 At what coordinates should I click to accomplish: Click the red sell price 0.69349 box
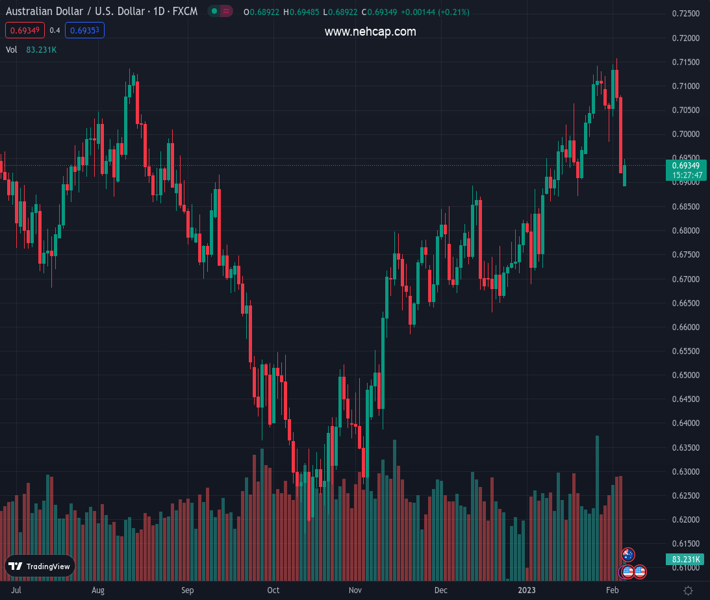coord(24,30)
